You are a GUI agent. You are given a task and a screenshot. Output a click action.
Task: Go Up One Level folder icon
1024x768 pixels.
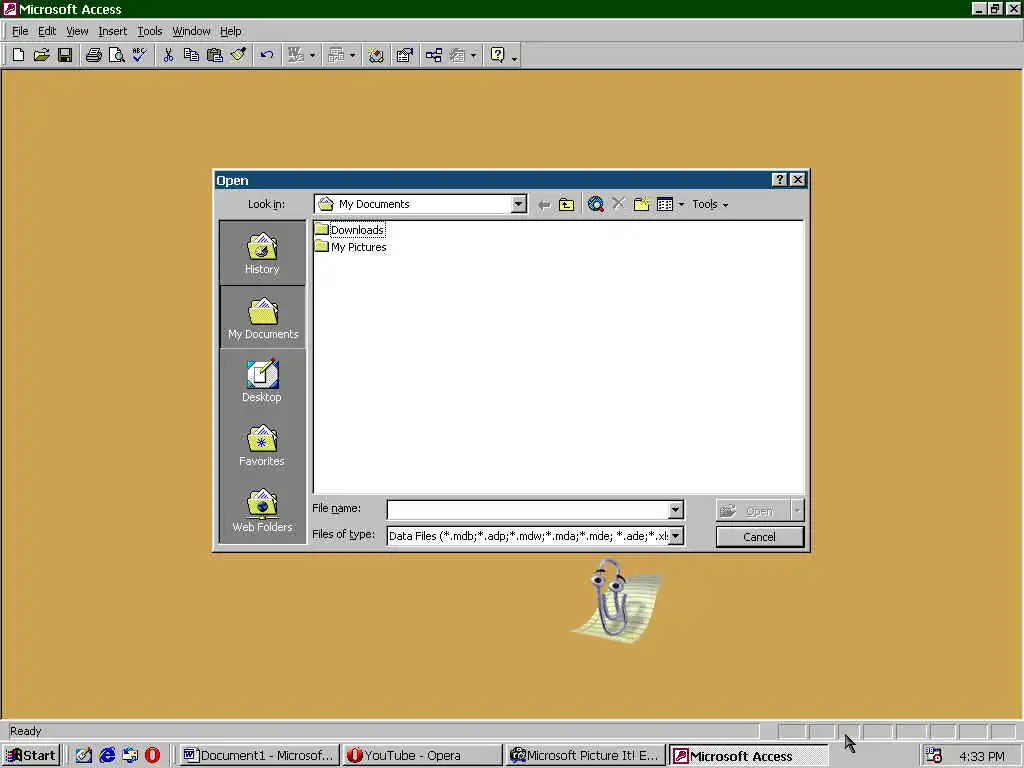pos(566,204)
